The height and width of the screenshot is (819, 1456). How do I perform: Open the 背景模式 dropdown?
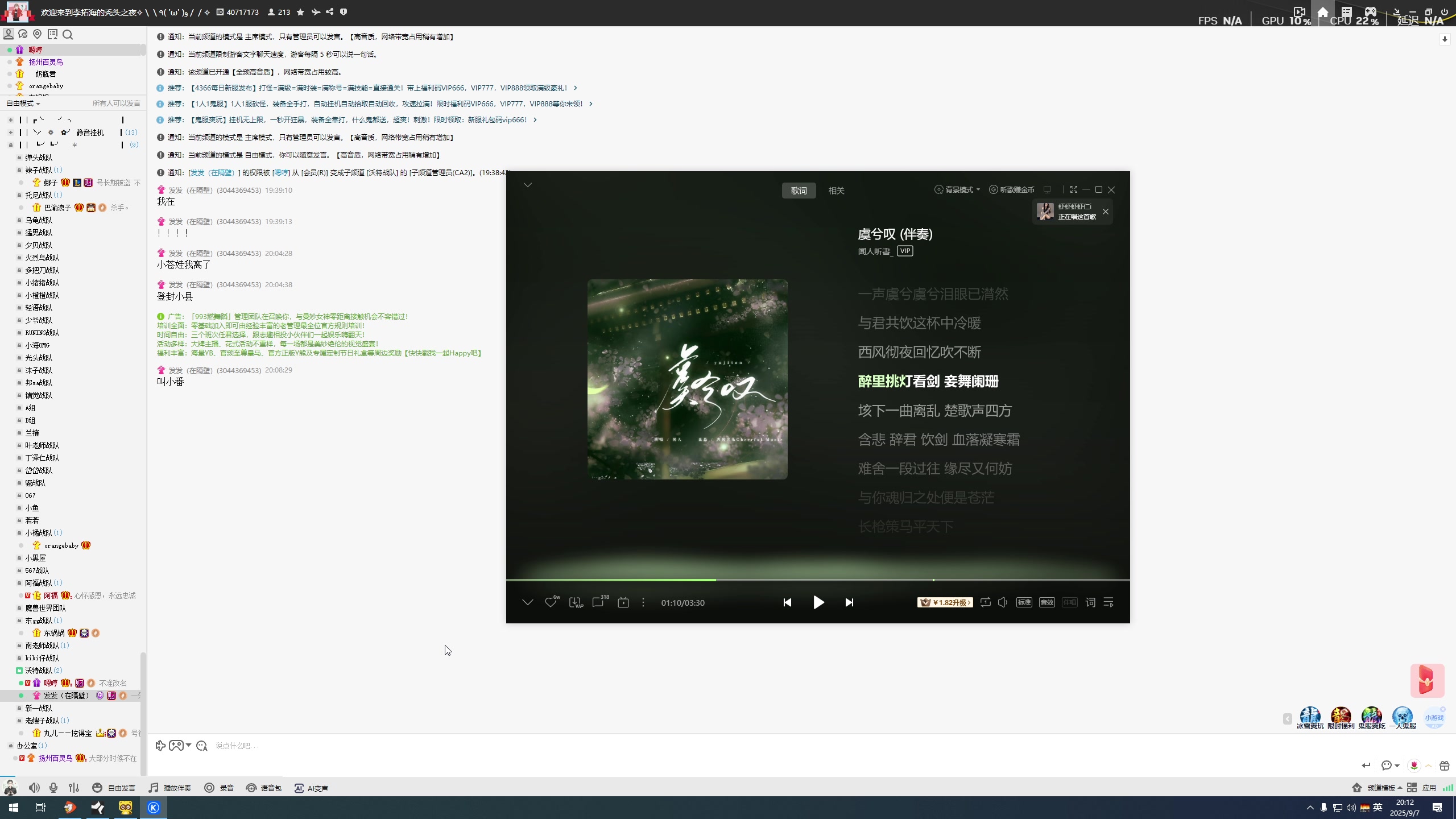(x=957, y=189)
